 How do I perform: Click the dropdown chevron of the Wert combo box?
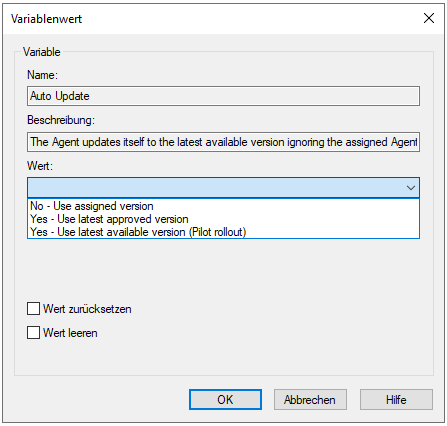411,188
